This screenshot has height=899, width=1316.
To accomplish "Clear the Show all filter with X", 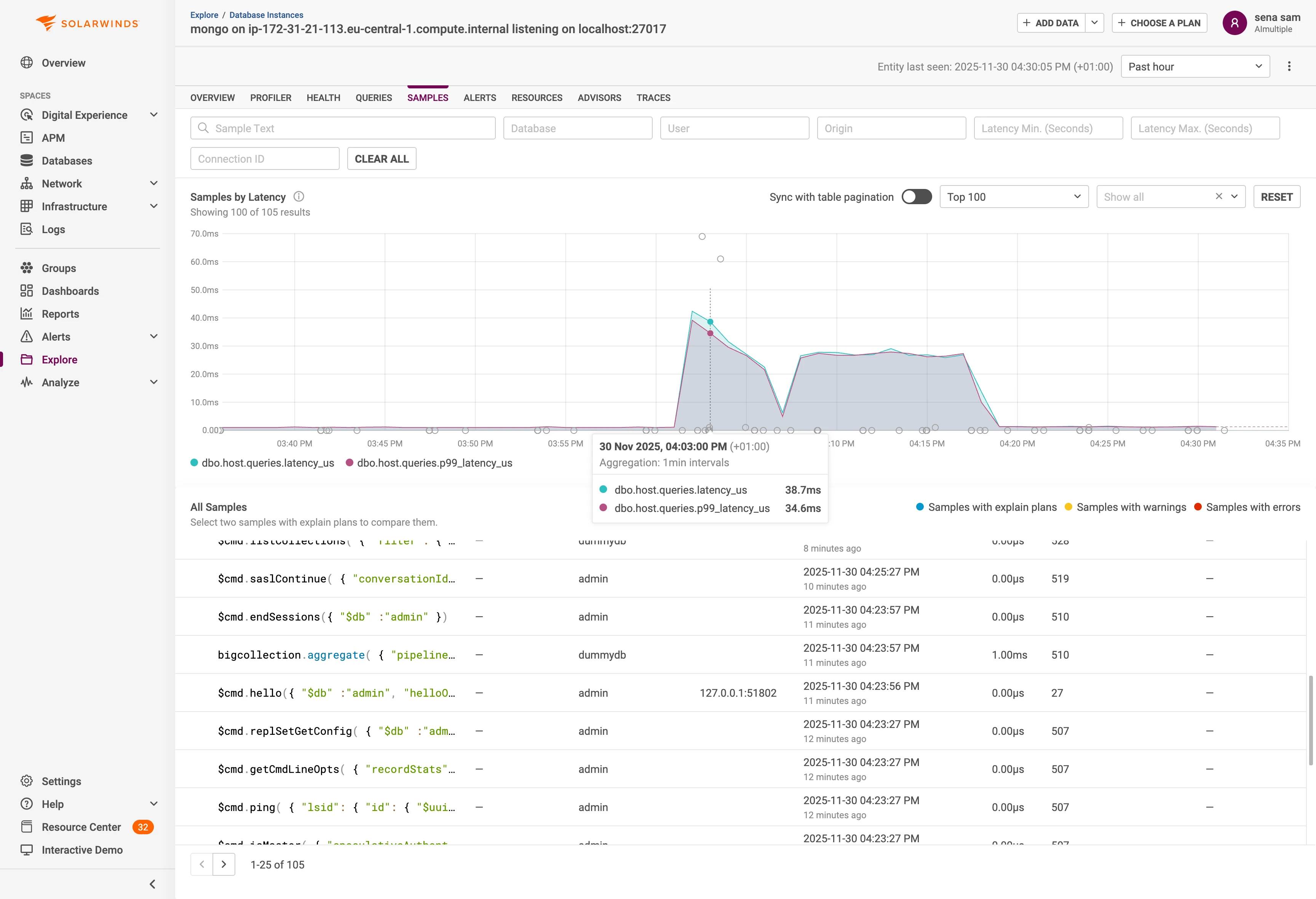I will pos(1219,197).
